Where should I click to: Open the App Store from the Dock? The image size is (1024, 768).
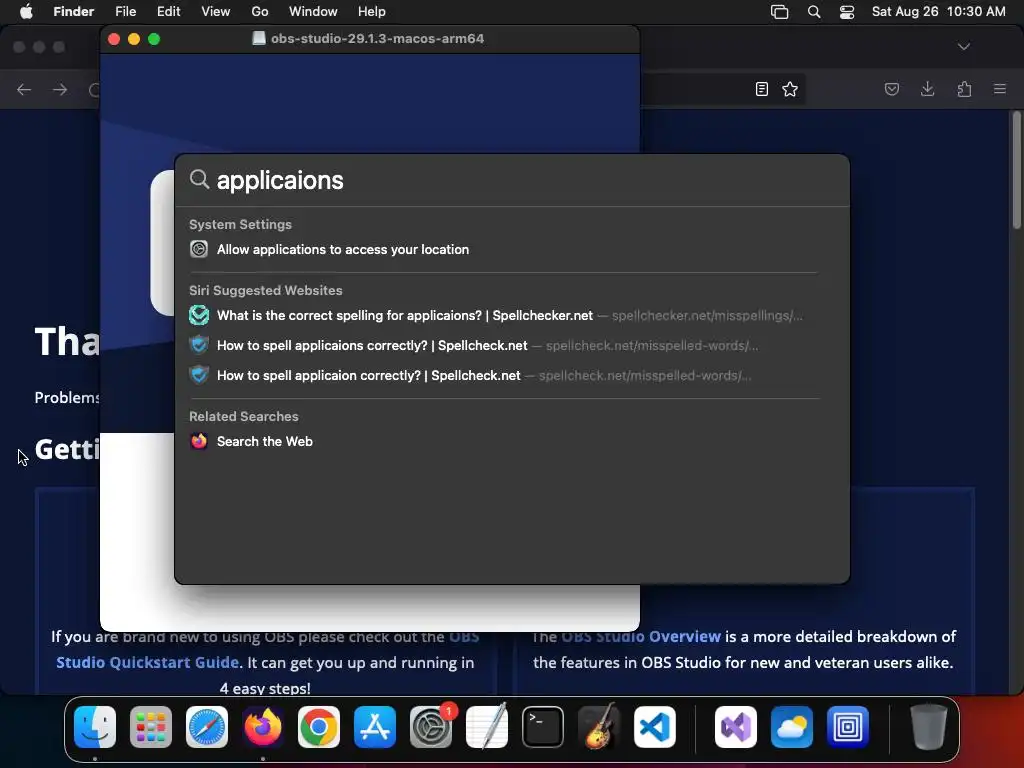click(375, 727)
